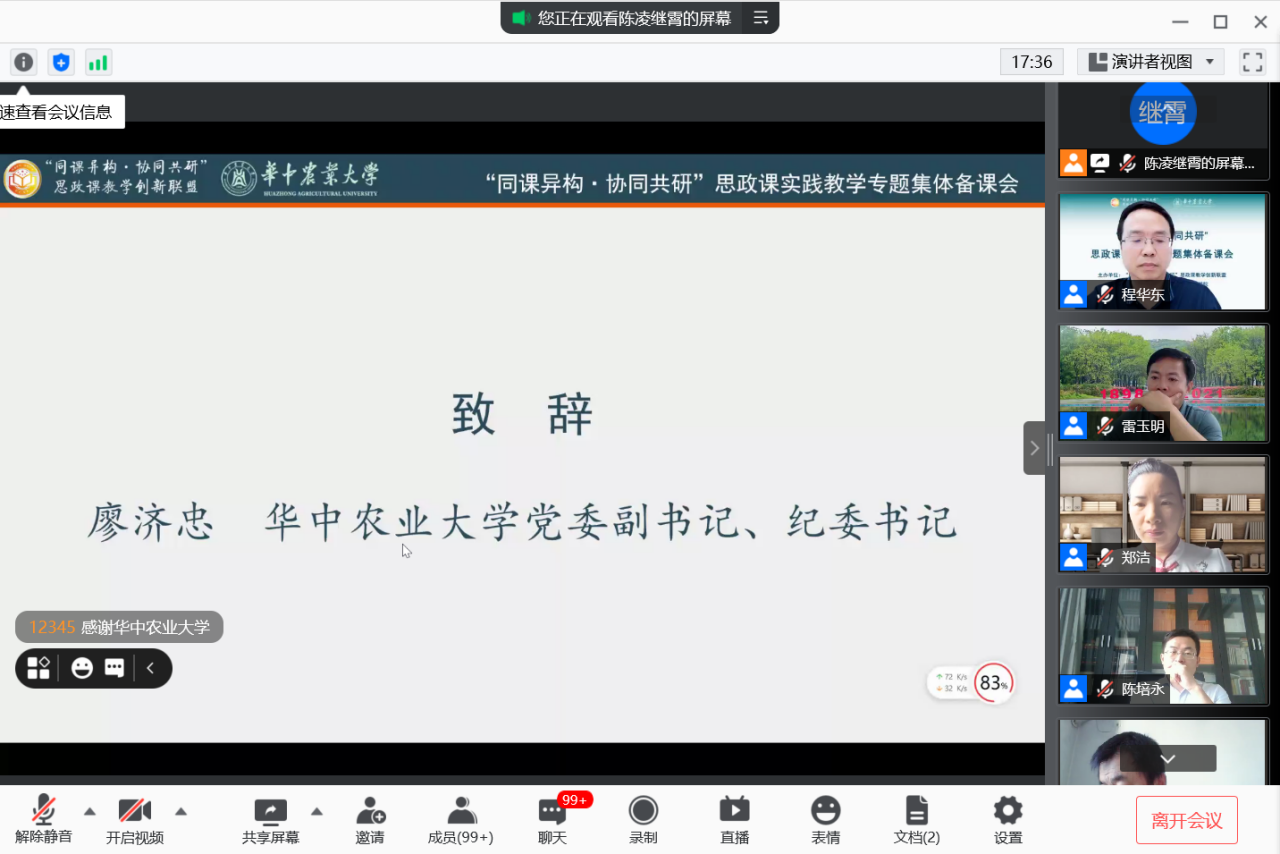This screenshot has width=1280, height=854.
Task: Open the Invite participants icon
Action: pyautogui.click(x=370, y=819)
